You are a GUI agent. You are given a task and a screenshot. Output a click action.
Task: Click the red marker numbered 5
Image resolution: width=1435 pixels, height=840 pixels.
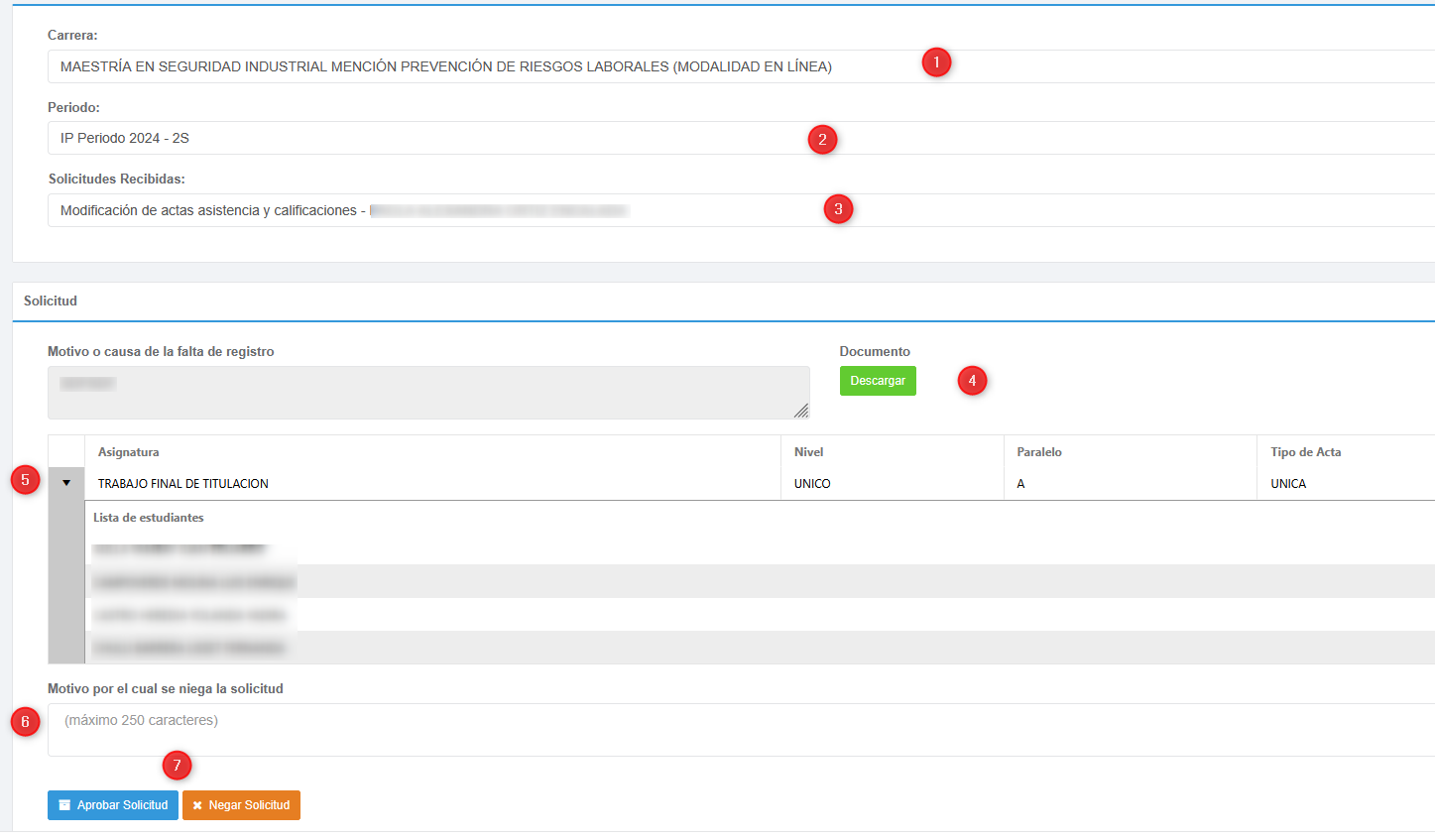[x=26, y=480]
